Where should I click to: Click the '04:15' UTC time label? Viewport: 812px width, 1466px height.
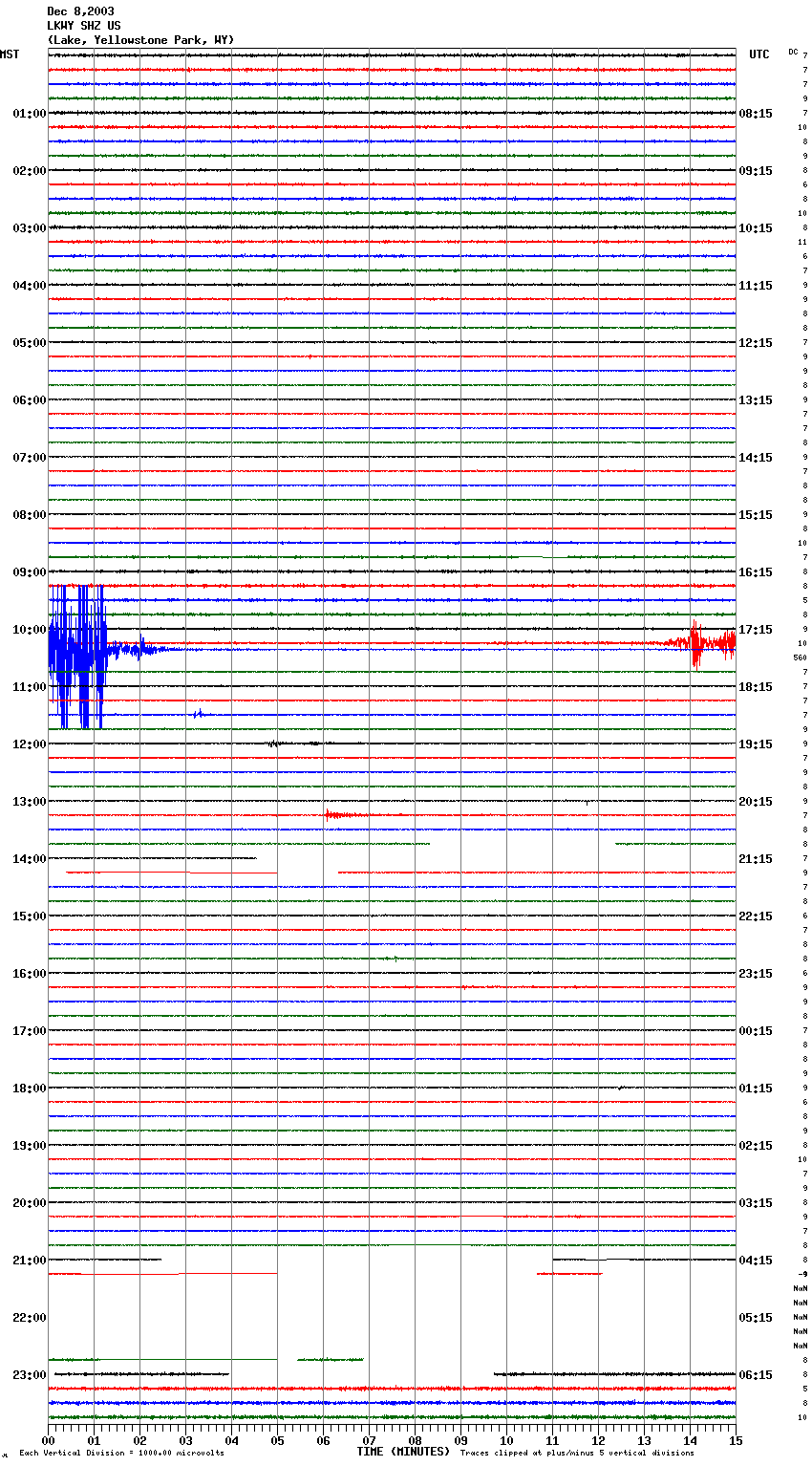[756, 1261]
